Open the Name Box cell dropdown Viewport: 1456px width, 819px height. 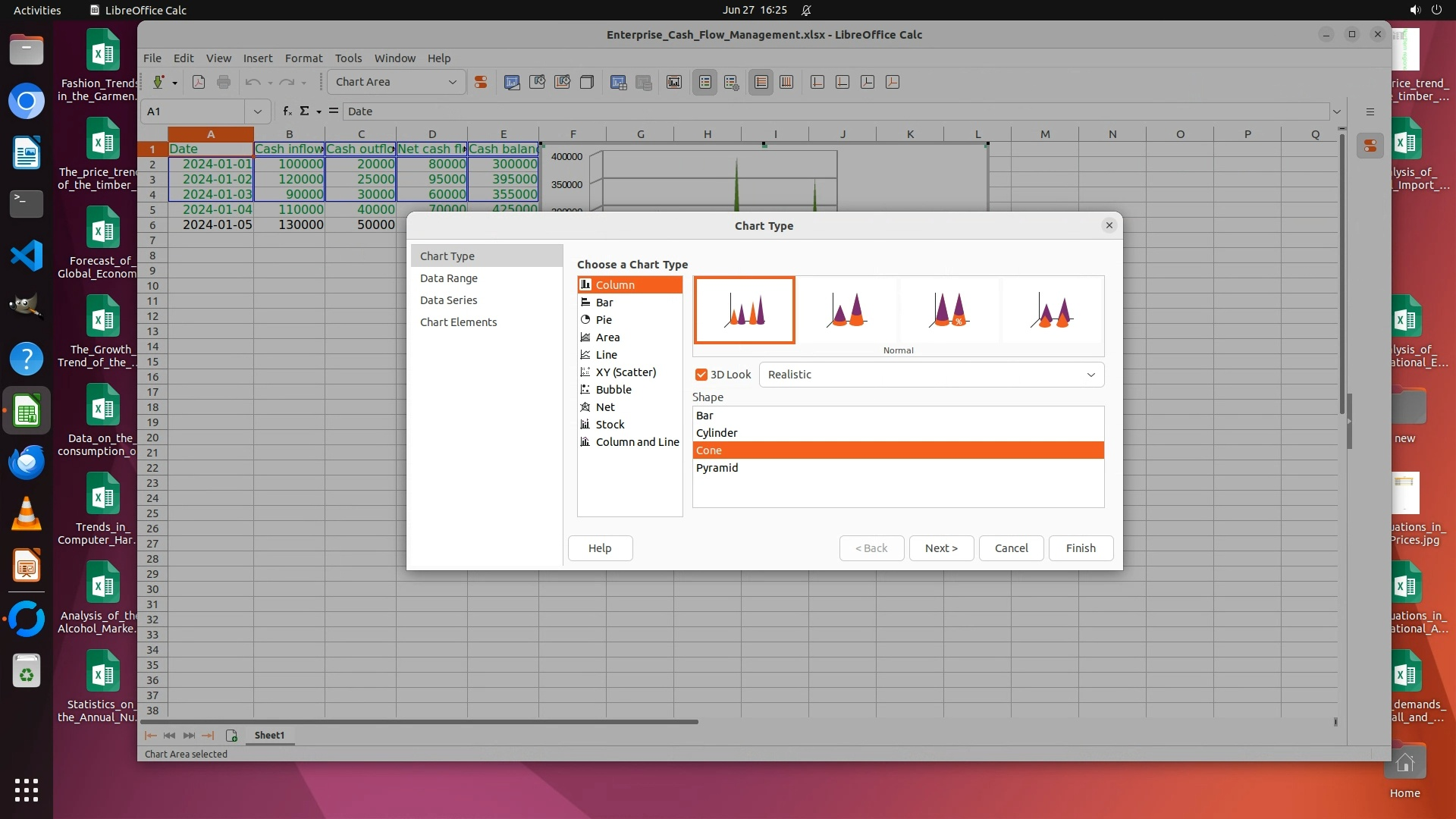[258, 111]
